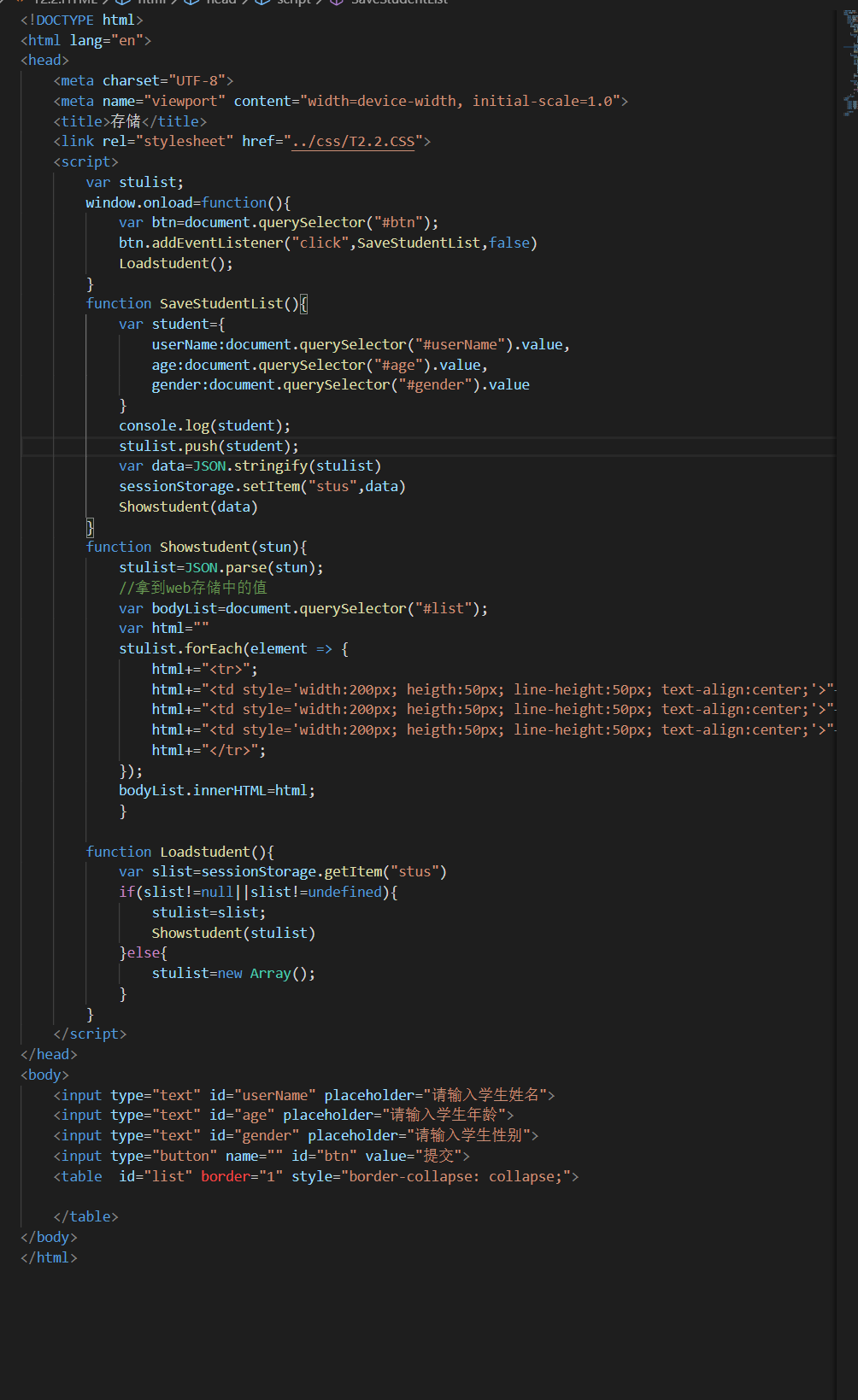This screenshot has width=858, height=1400.
Task: Click the if(slist!=null||slist!=undefined) line
Action: click(x=258, y=892)
